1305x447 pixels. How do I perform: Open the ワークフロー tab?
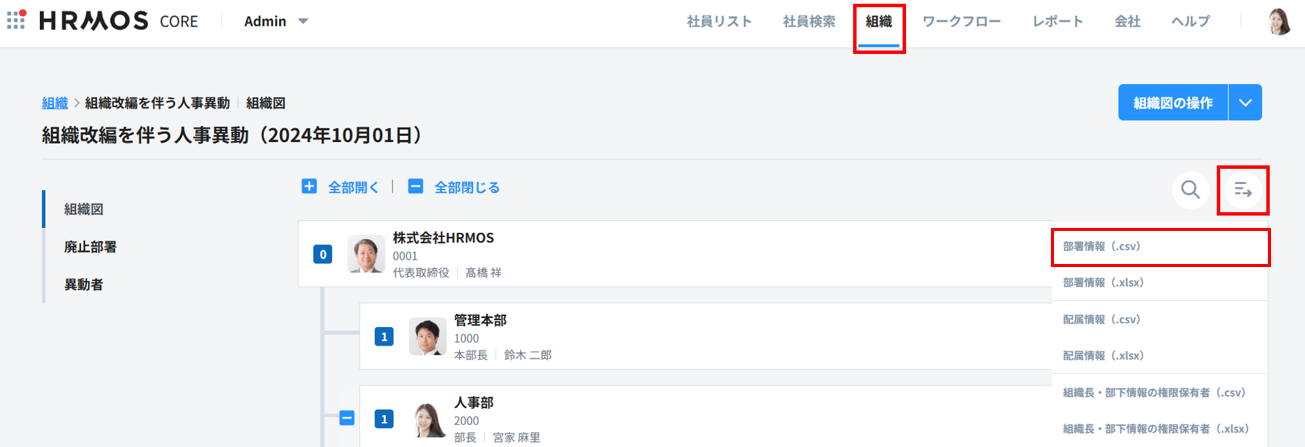click(961, 21)
